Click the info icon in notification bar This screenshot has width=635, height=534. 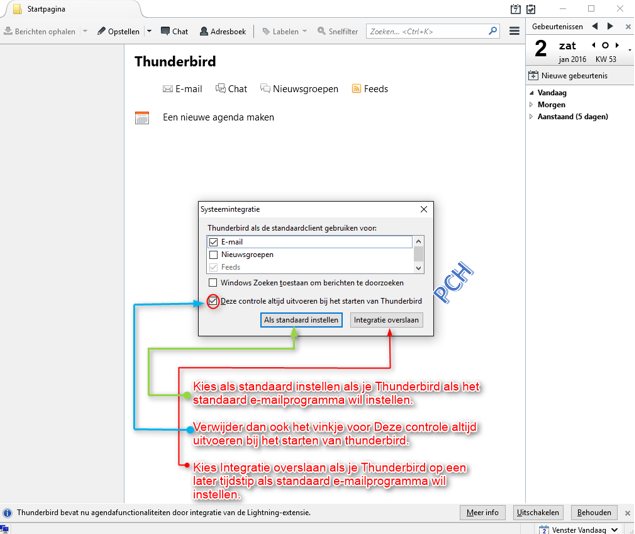7,513
